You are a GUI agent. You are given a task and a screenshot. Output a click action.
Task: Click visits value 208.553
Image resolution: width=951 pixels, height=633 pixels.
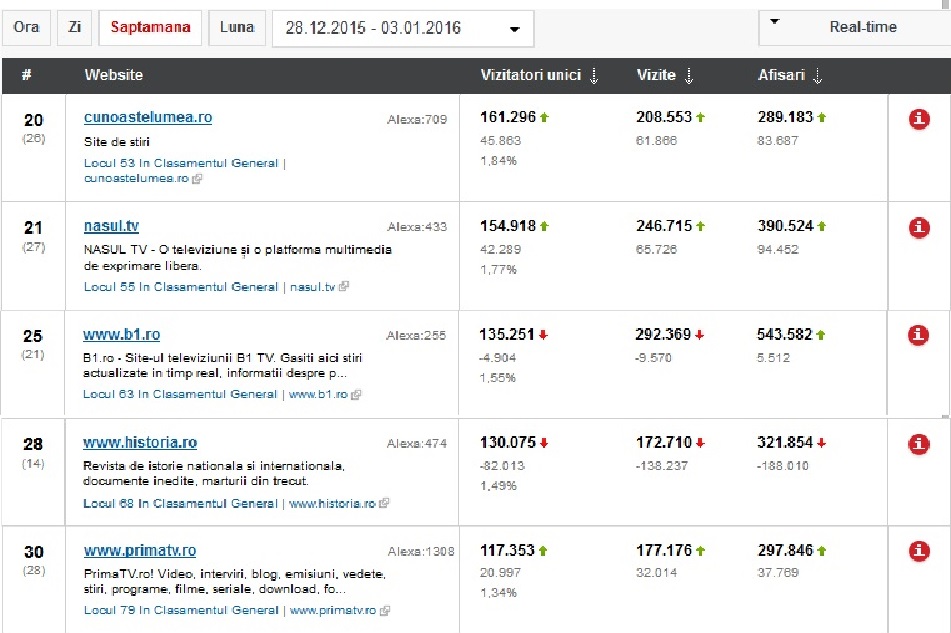coord(664,117)
